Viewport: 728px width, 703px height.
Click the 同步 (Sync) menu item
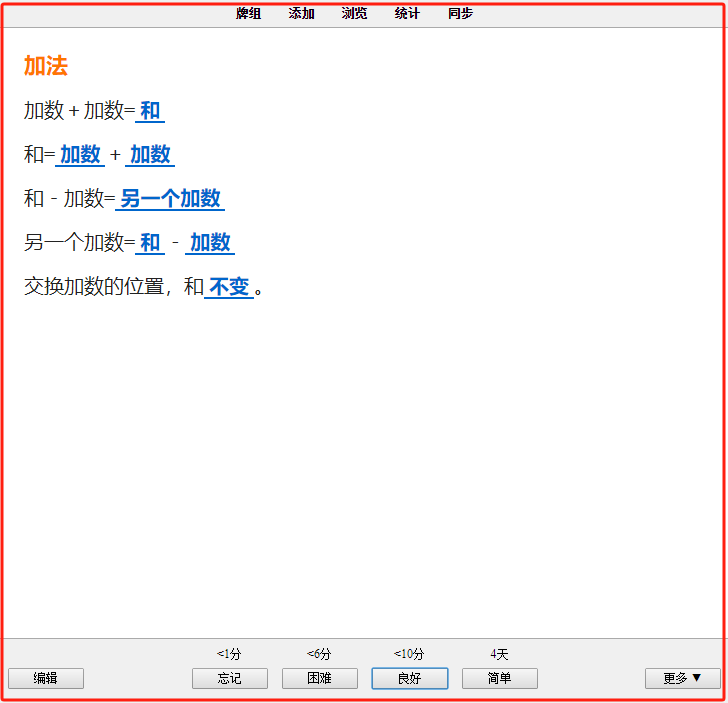click(460, 13)
